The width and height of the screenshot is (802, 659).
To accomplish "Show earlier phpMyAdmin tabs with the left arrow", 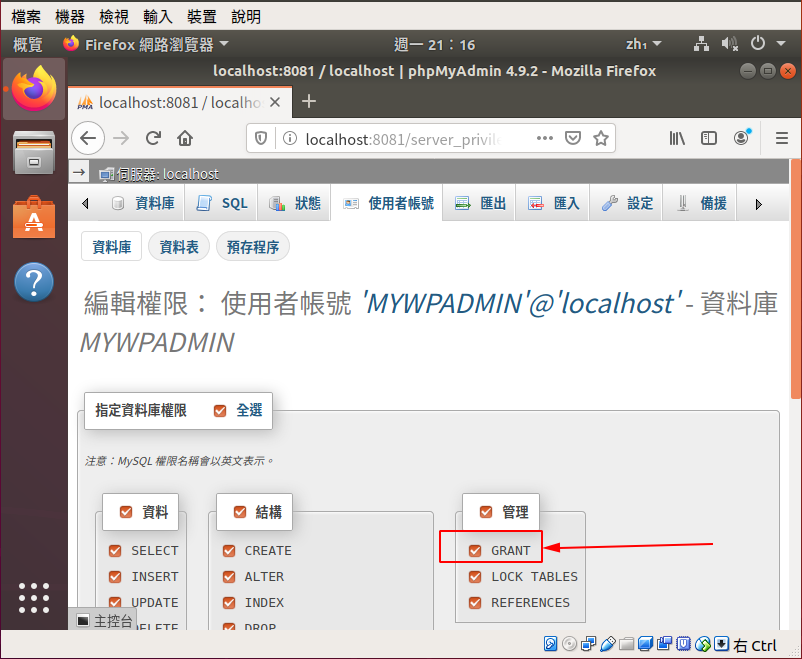I will [x=85, y=204].
